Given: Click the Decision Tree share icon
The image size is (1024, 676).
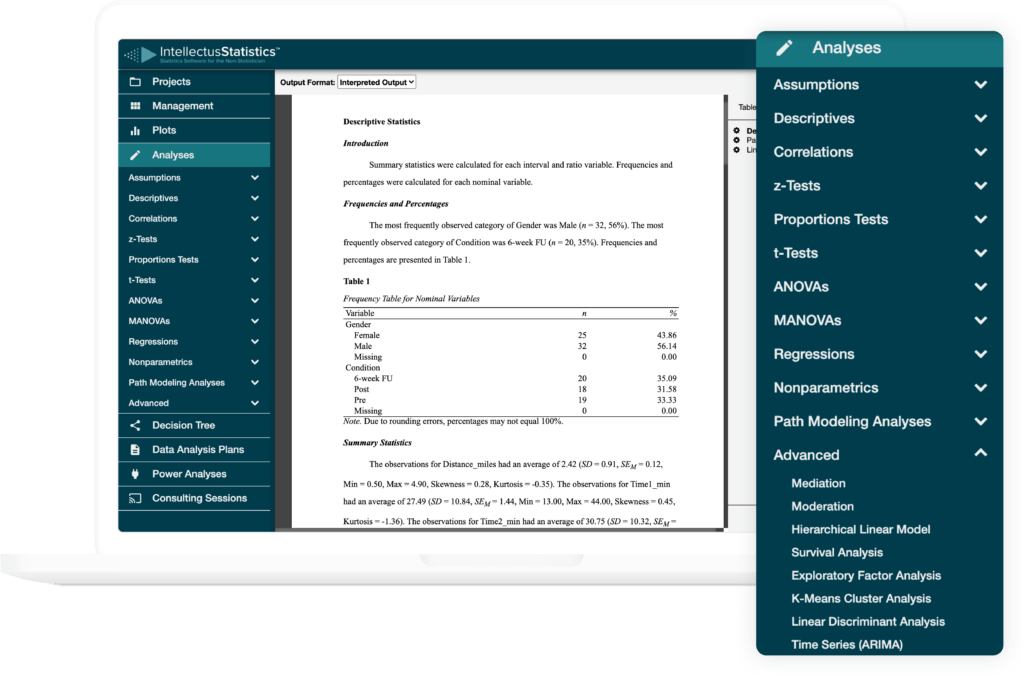Looking at the screenshot, I should tap(135, 425).
